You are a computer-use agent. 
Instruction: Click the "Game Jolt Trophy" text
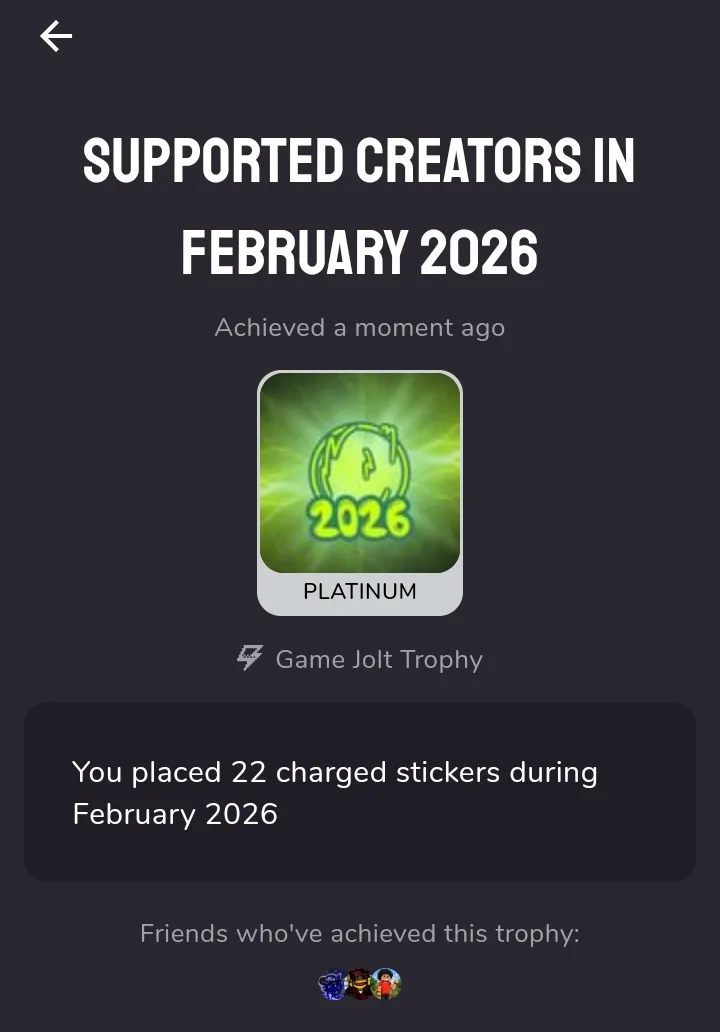(378, 660)
